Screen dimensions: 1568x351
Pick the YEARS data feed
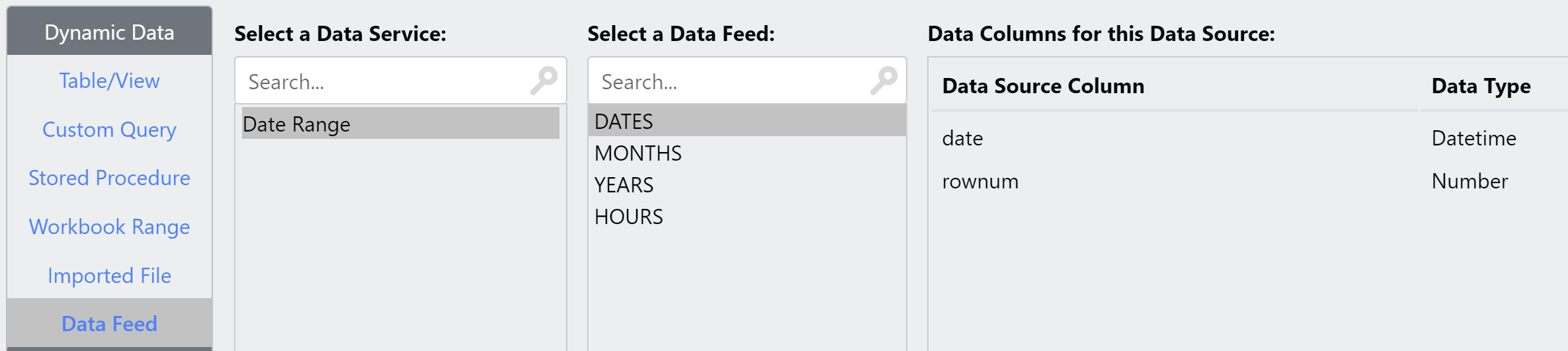(747, 184)
